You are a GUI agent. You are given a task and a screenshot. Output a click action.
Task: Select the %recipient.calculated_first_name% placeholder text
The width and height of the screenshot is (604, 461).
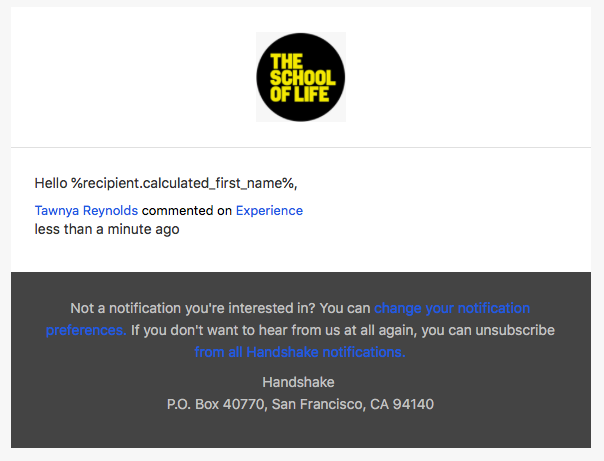click(184, 183)
